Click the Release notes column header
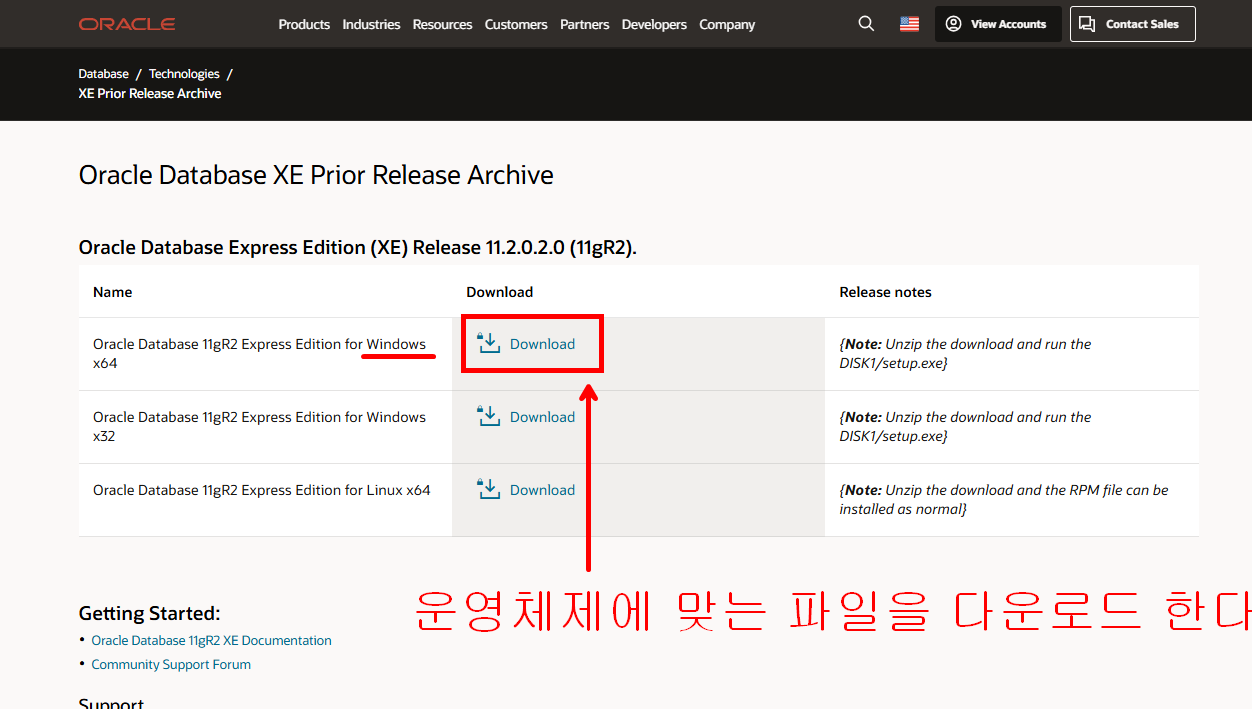Image resolution: width=1252 pixels, height=709 pixels. click(x=885, y=292)
